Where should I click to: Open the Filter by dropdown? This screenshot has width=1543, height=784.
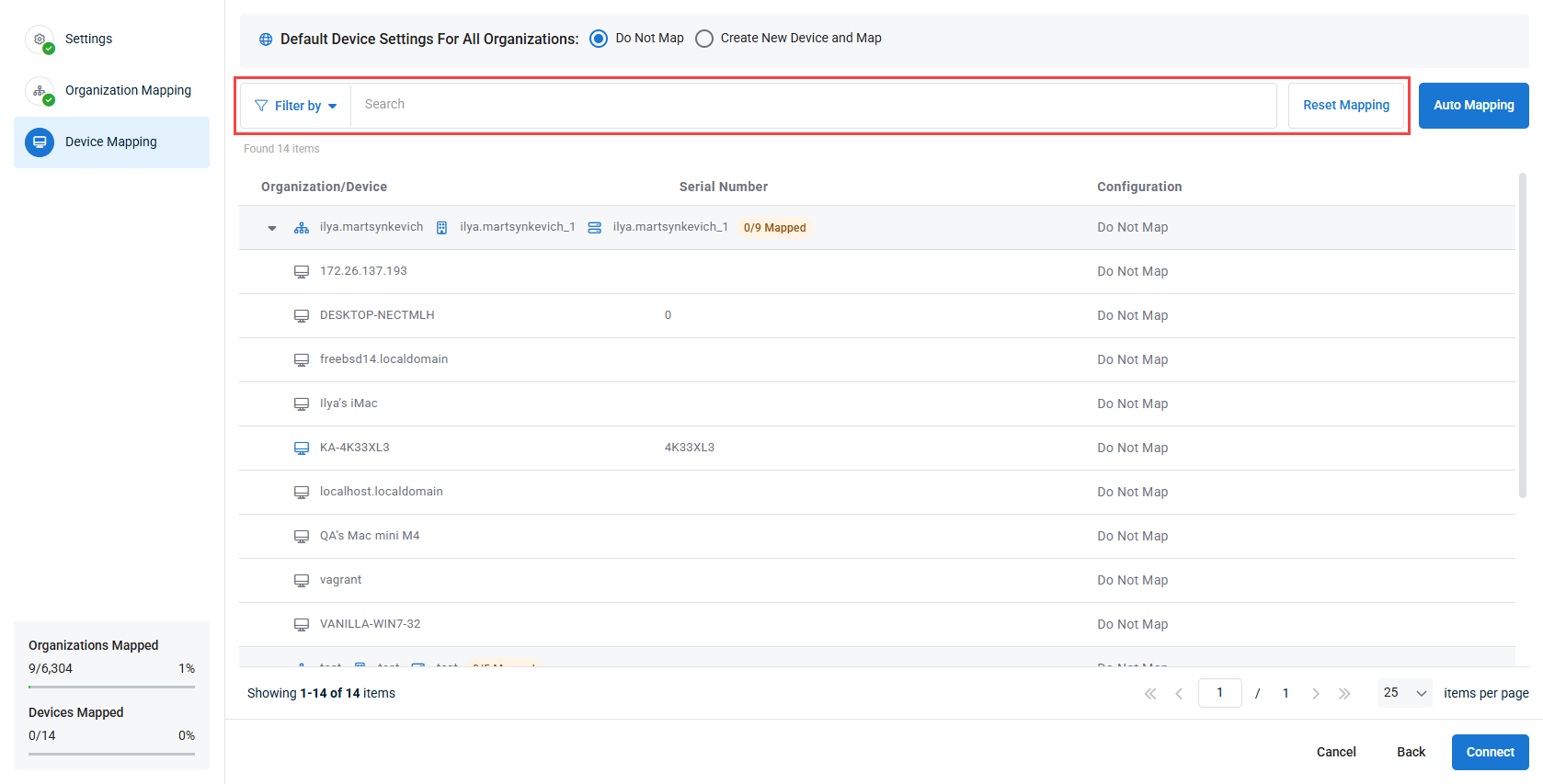click(x=296, y=106)
